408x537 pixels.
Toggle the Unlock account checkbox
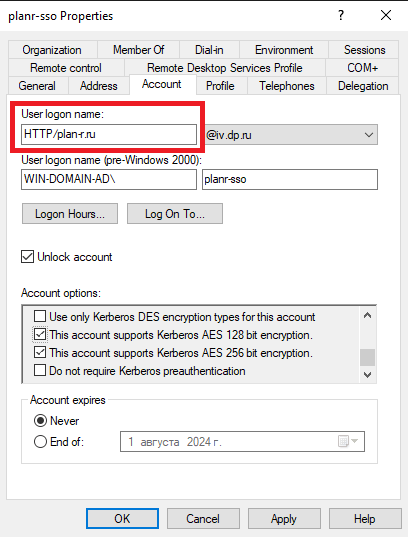pos(27,257)
